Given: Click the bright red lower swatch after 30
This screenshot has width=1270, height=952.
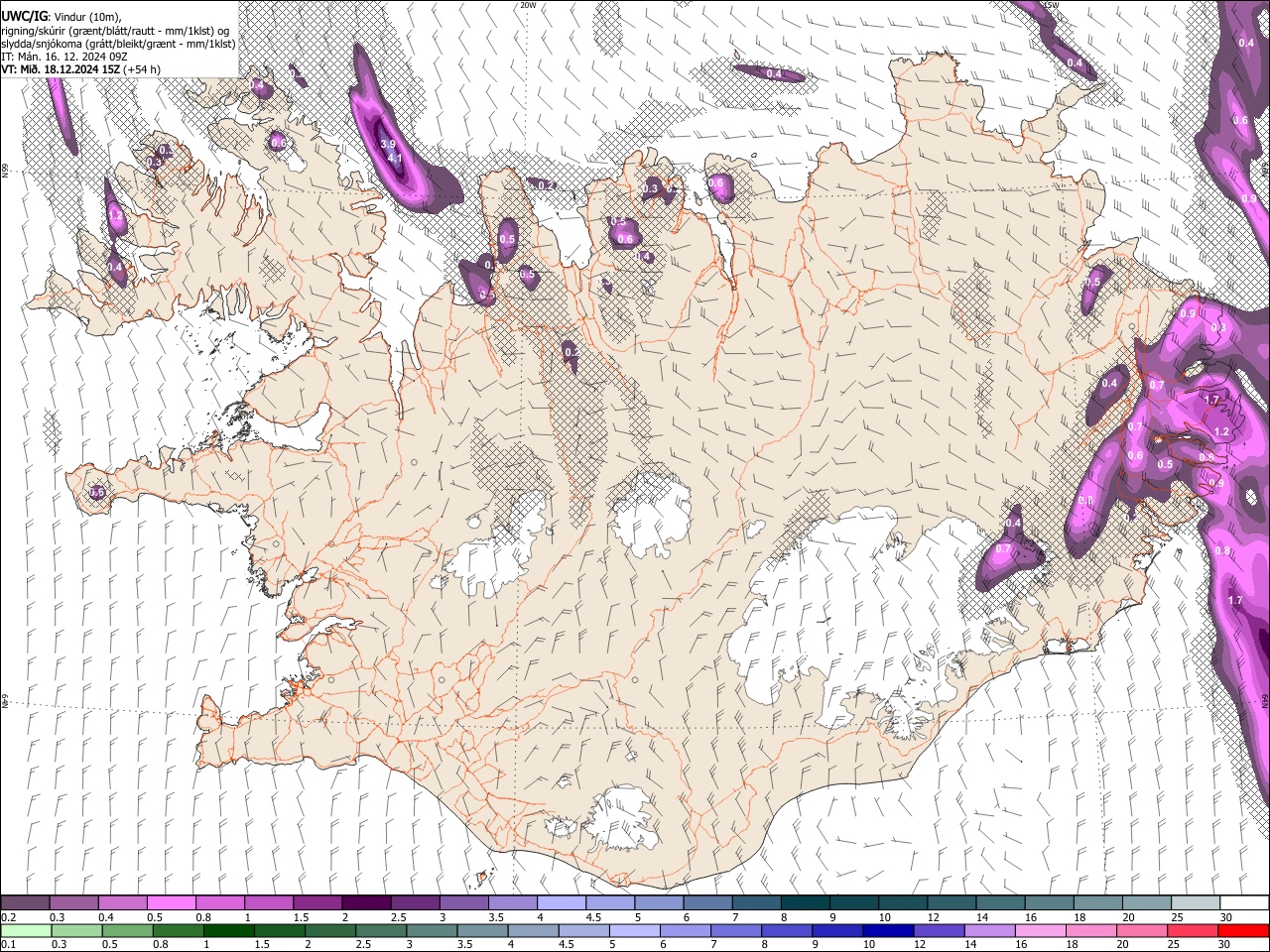Looking at the screenshot, I should [1243, 930].
